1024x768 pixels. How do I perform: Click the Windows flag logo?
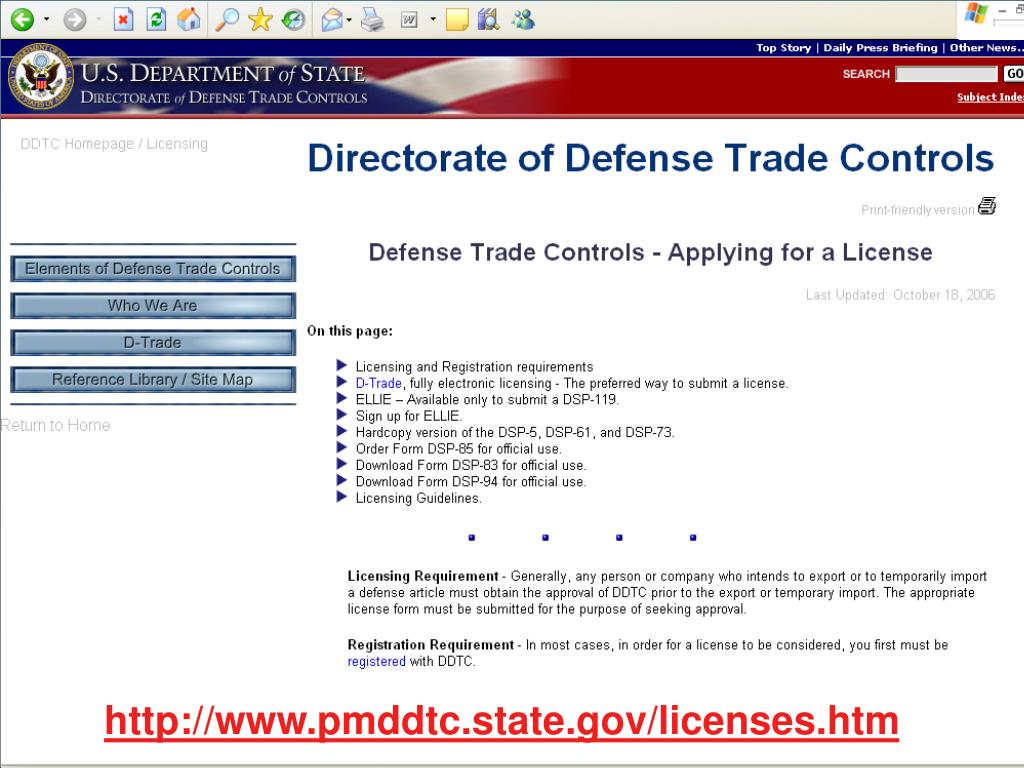976,13
